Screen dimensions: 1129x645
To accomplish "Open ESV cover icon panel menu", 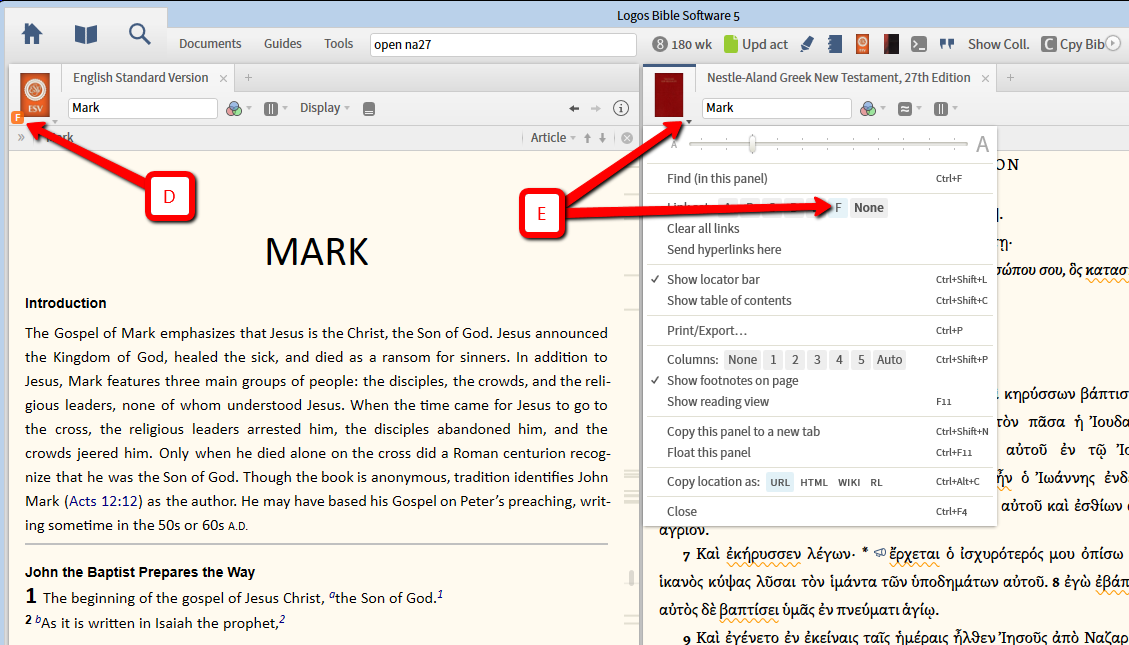I will pyautogui.click(x=35, y=96).
